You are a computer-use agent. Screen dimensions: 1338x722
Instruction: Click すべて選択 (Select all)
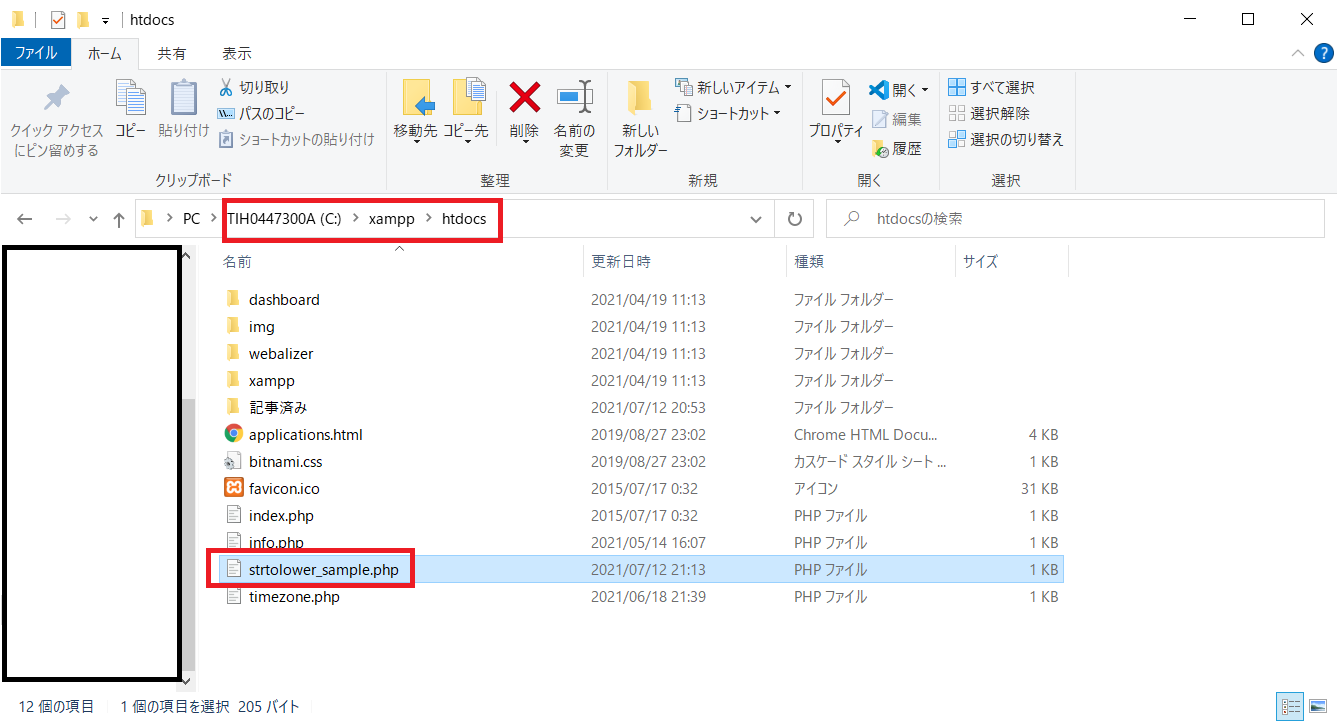pos(991,88)
